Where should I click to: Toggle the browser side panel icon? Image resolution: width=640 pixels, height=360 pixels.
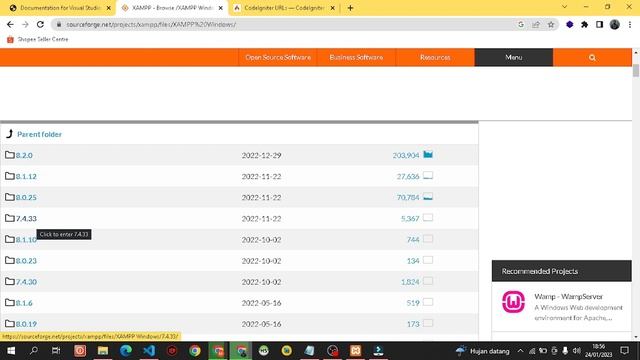(x=599, y=24)
